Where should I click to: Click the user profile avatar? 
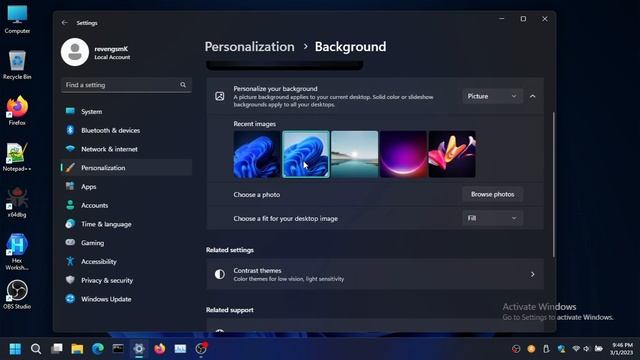[x=75, y=52]
